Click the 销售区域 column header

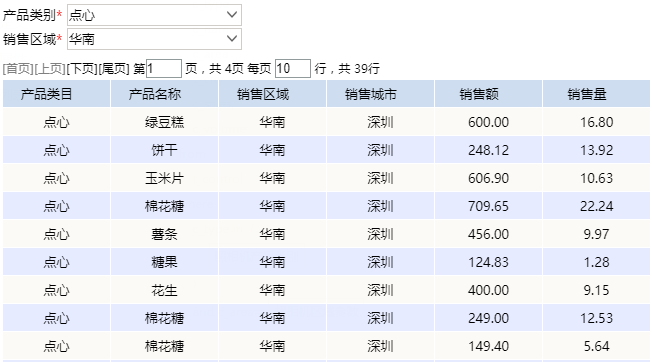pyautogui.click(x=272, y=94)
